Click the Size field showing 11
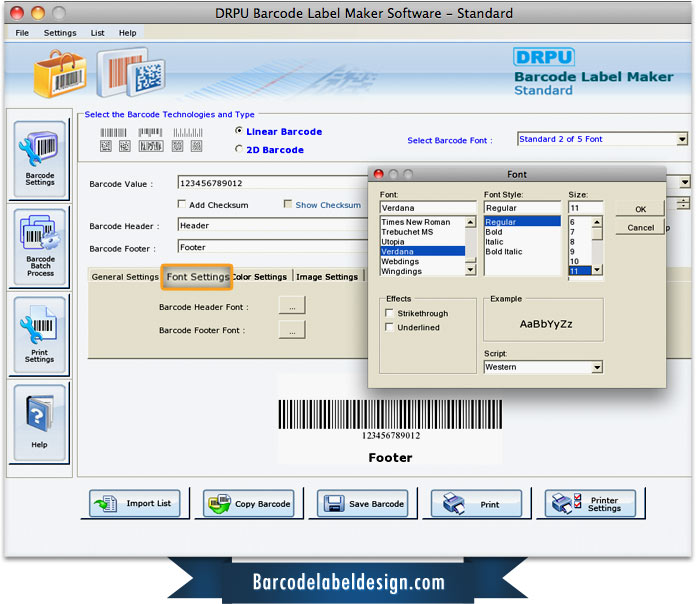Image resolution: width=696 pixels, height=604 pixels. [585, 208]
